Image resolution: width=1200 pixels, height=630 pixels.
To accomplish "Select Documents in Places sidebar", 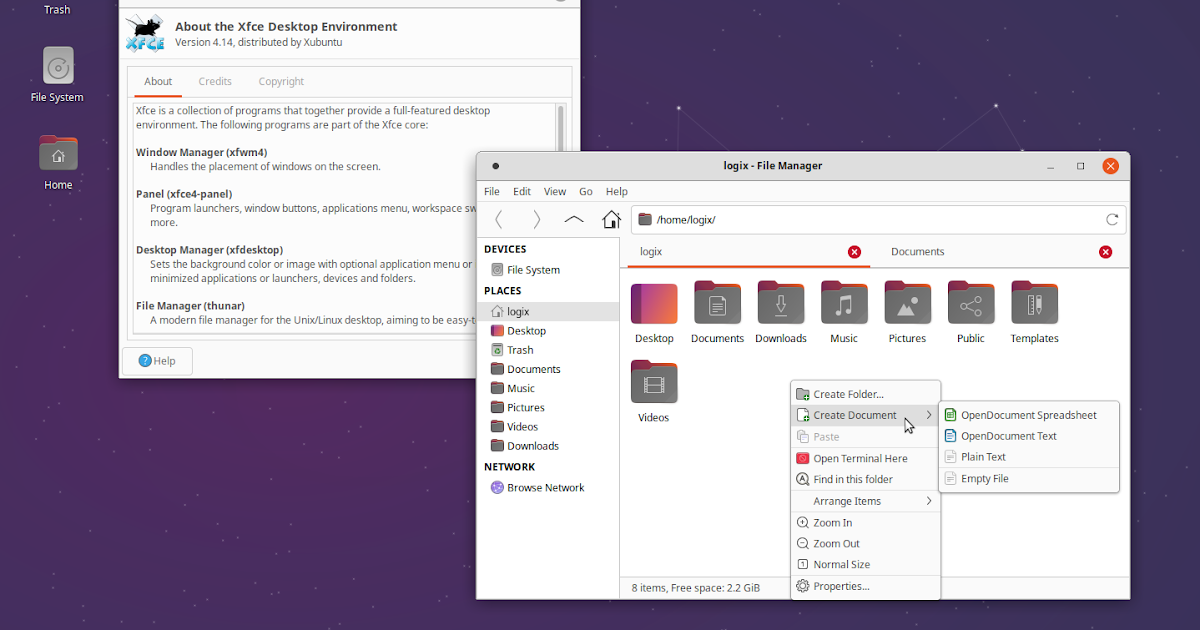I will coord(548,369).
